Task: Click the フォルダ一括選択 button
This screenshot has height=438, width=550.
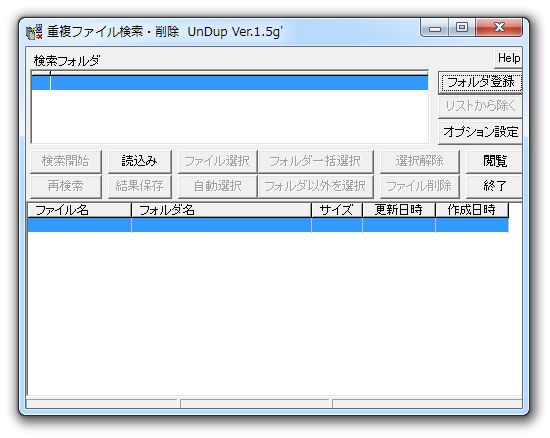Action: point(315,161)
